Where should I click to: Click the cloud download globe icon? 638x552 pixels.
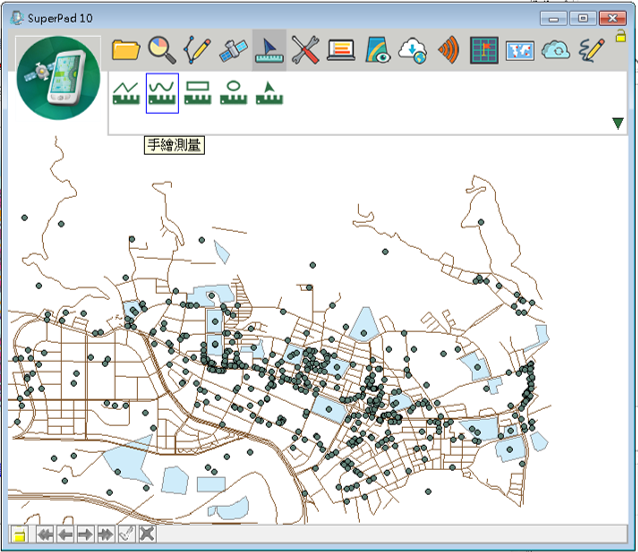(413, 50)
